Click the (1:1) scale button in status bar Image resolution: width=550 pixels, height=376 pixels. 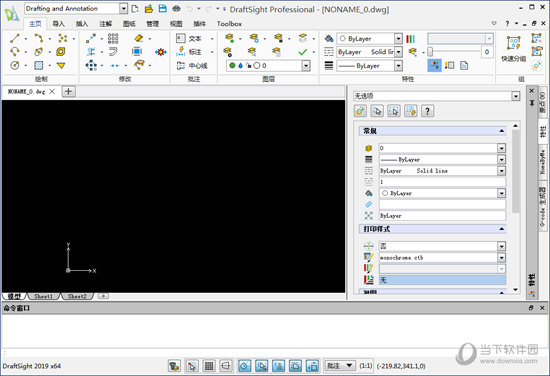[365, 366]
